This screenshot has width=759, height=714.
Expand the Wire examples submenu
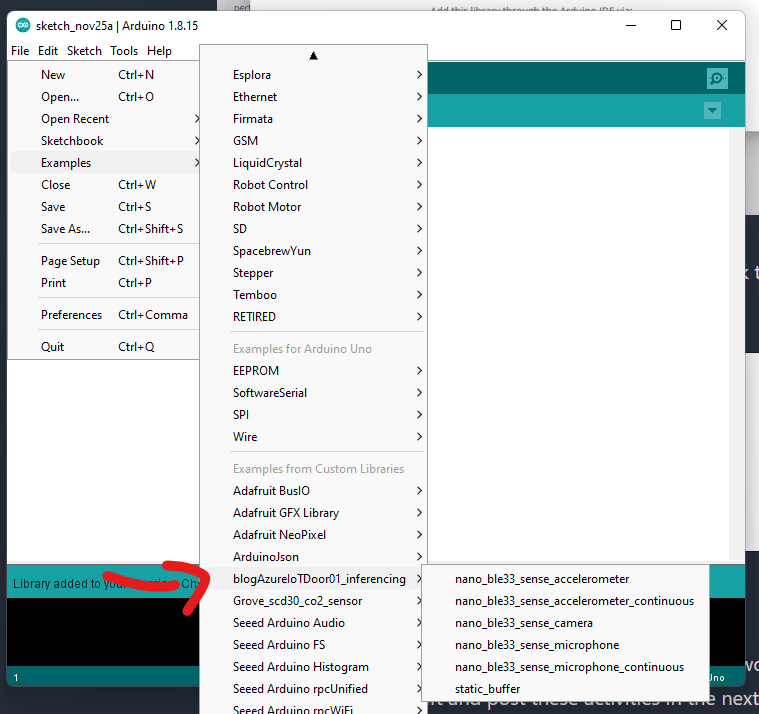click(314, 437)
